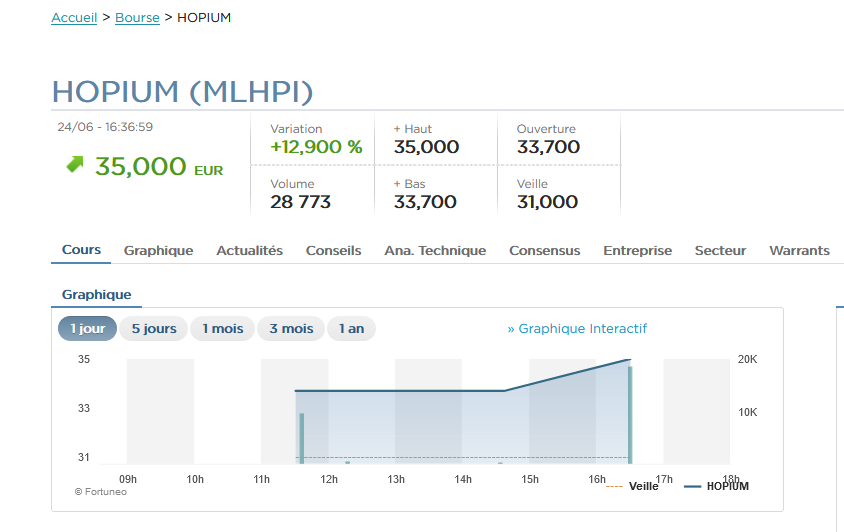Open the Accueil breadcrumb link
The height and width of the screenshot is (532, 844).
[74, 18]
